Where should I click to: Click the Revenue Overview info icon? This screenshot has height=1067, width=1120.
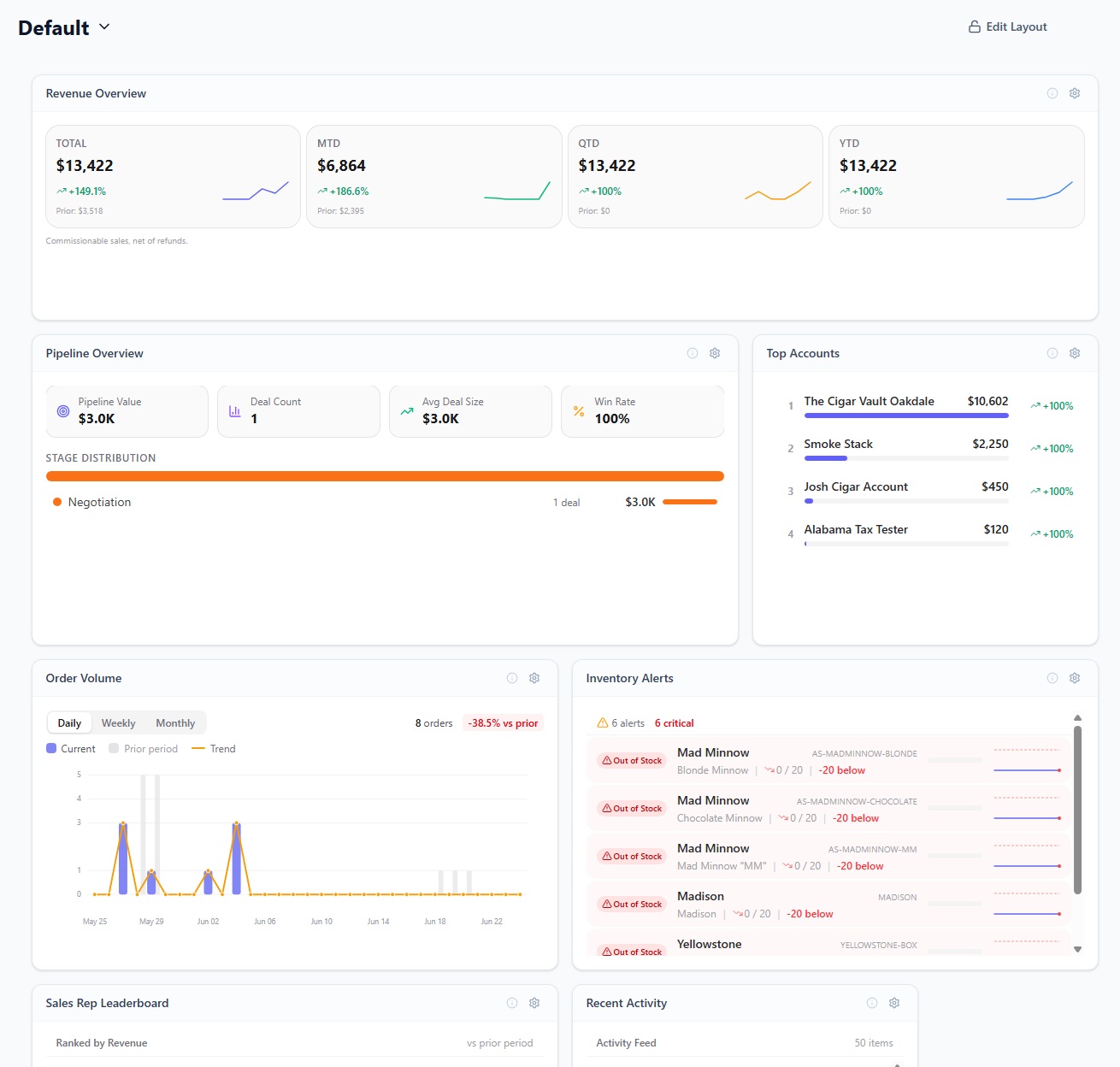[1052, 93]
